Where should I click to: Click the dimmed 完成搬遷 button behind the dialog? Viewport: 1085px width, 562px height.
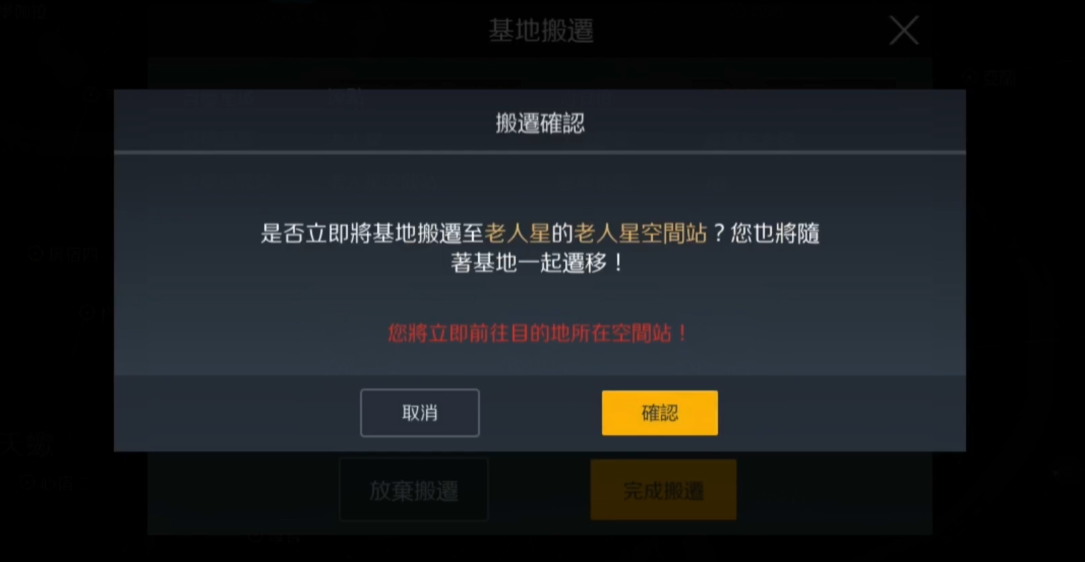[663, 490]
